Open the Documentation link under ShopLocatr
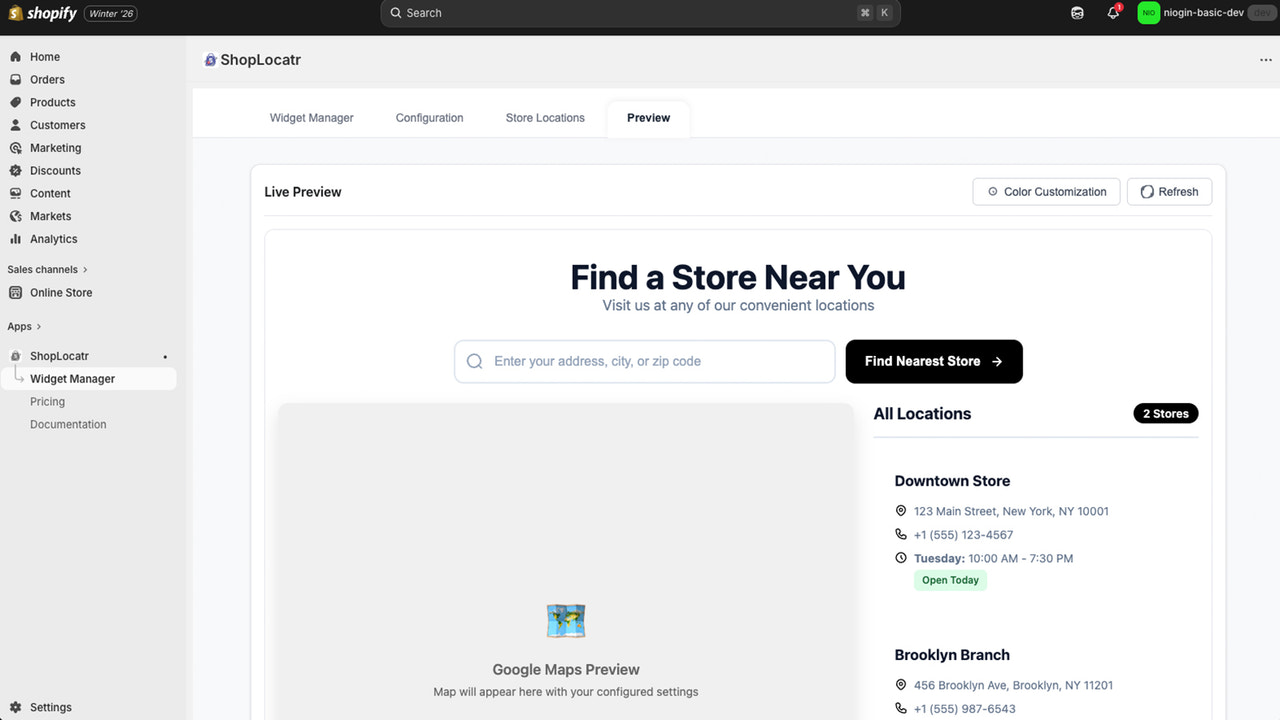Image resolution: width=1280 pixels, height=720 pixels. point(68,425)
